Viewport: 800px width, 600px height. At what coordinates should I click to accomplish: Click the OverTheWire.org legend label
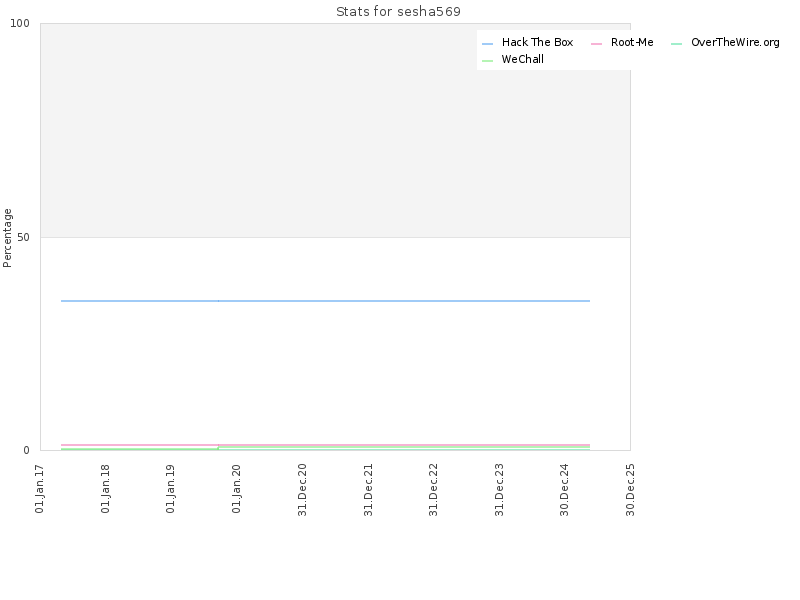[735, 42]
